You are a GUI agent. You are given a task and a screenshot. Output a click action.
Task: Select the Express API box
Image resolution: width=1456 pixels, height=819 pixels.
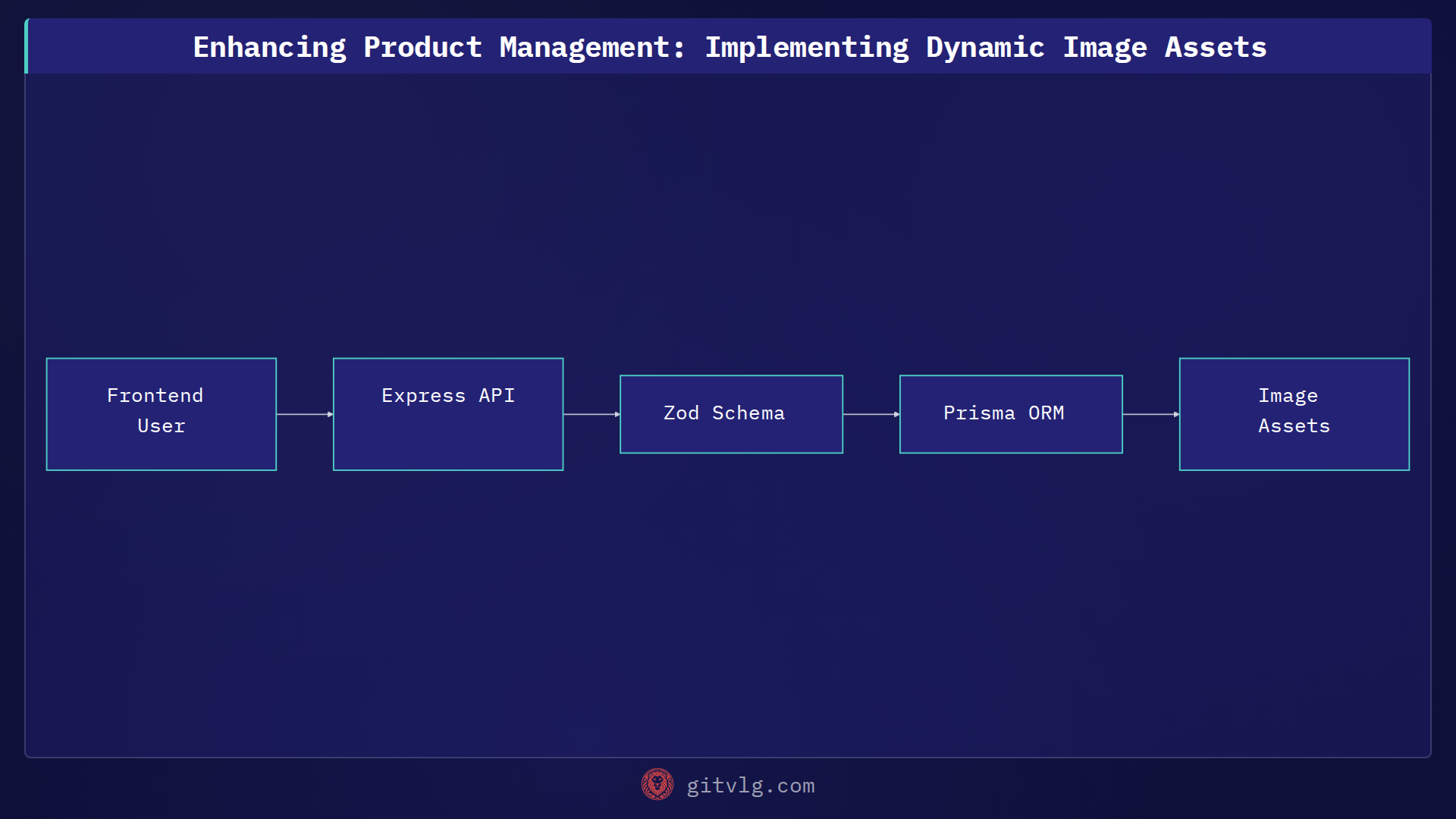click(x=448, y=414)
